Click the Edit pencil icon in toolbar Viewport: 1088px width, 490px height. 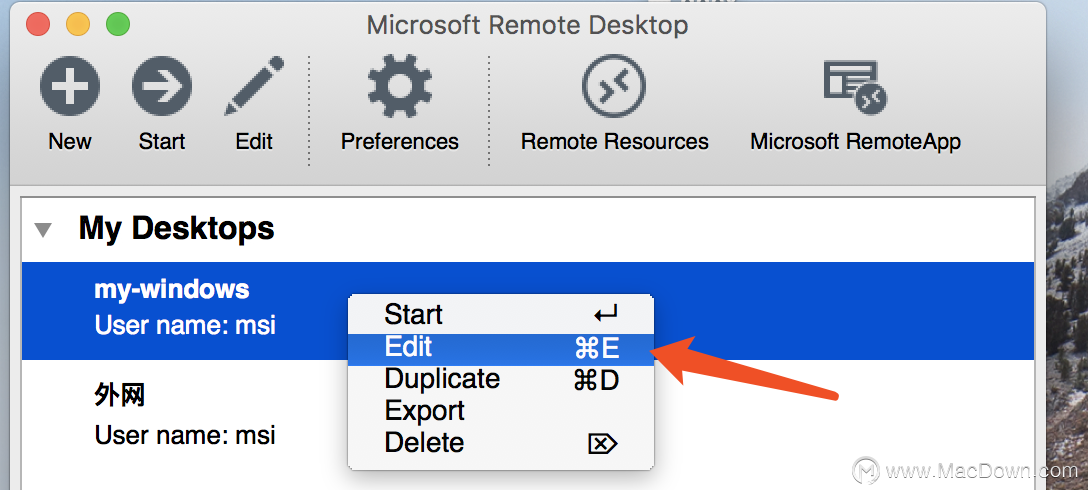(x=254, y=86)
